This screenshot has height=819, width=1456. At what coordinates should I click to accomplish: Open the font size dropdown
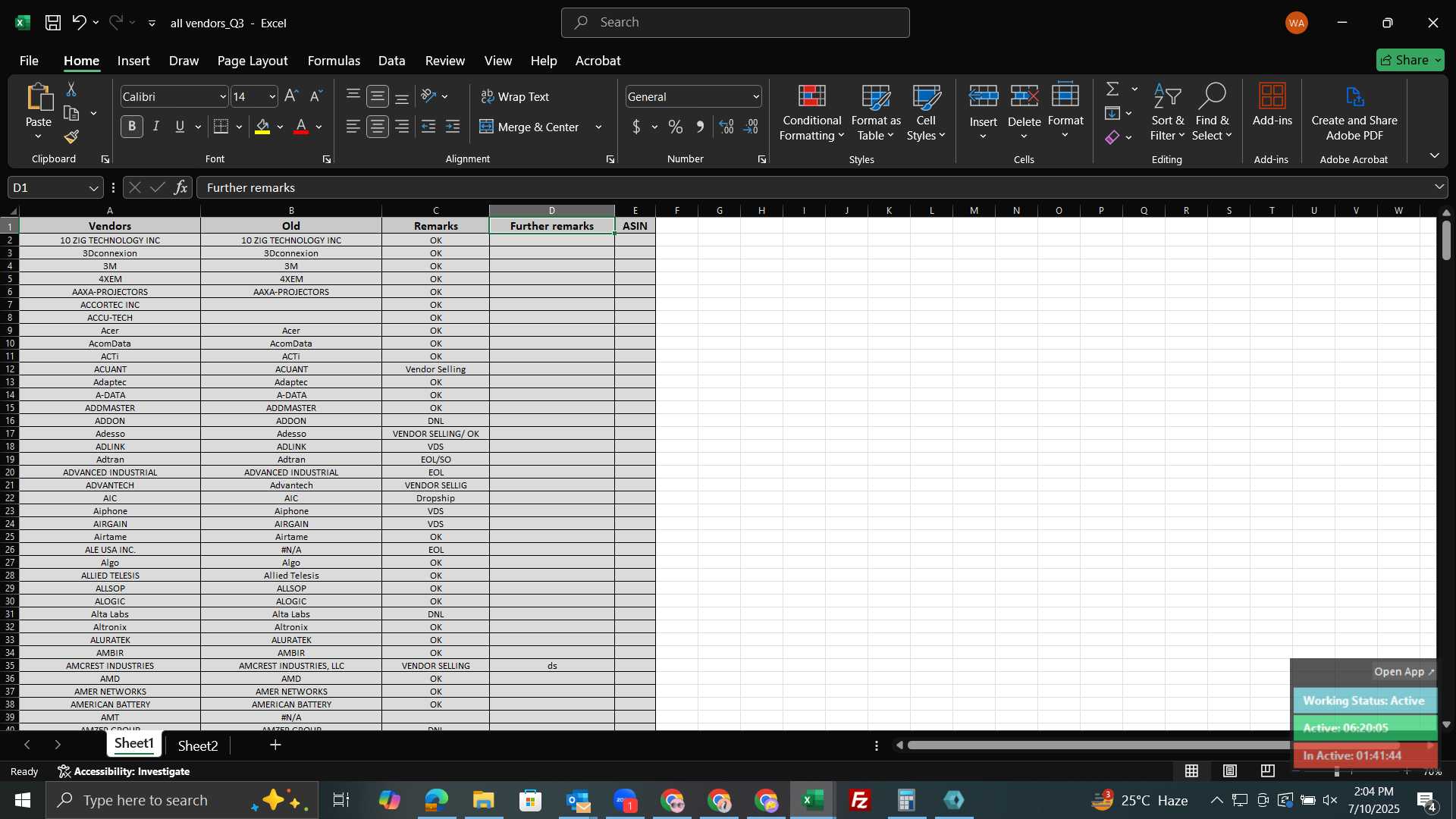click(272, 97)
